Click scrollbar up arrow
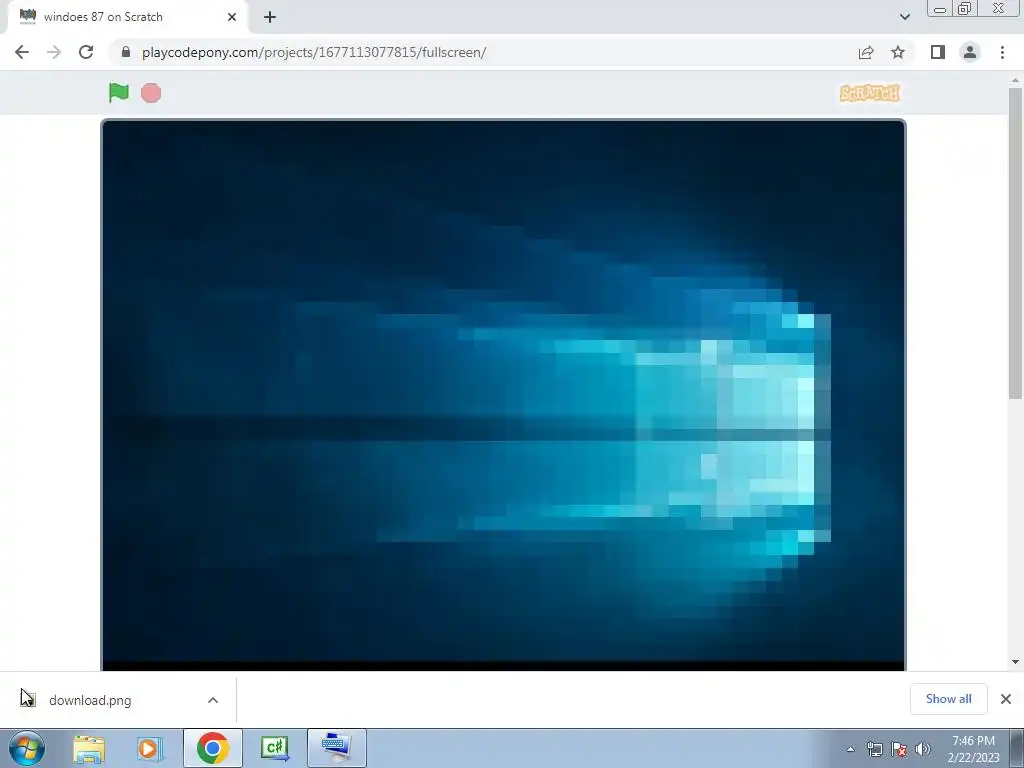The height and width of the screenshot is (768, 1024). coord(1015,80)
